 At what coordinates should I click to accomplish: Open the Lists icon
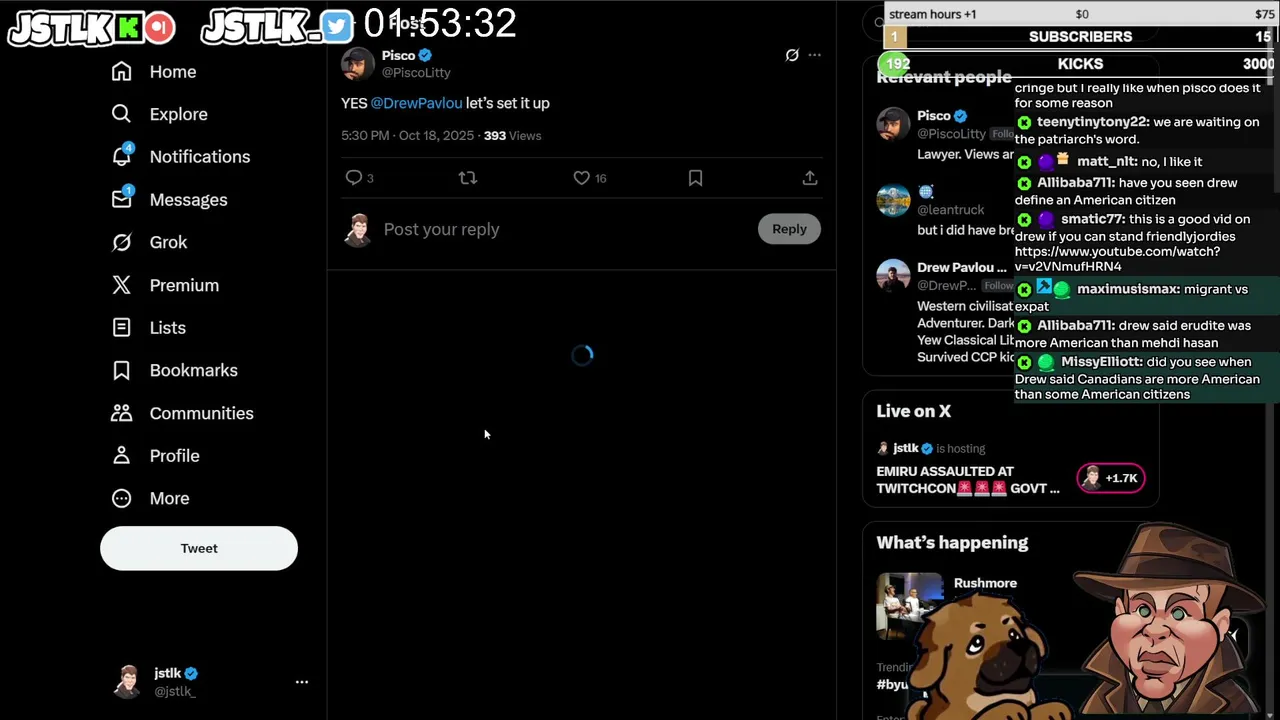point(121,328)
